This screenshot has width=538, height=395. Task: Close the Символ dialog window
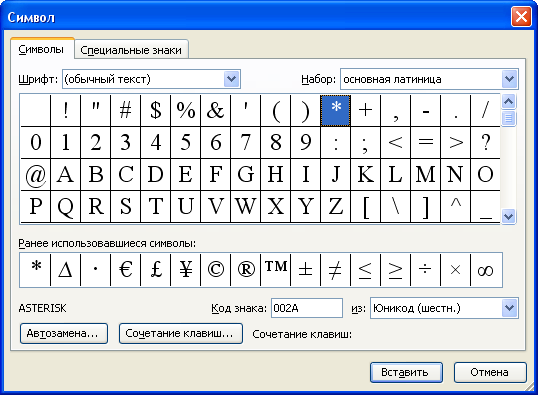[521, 16]
